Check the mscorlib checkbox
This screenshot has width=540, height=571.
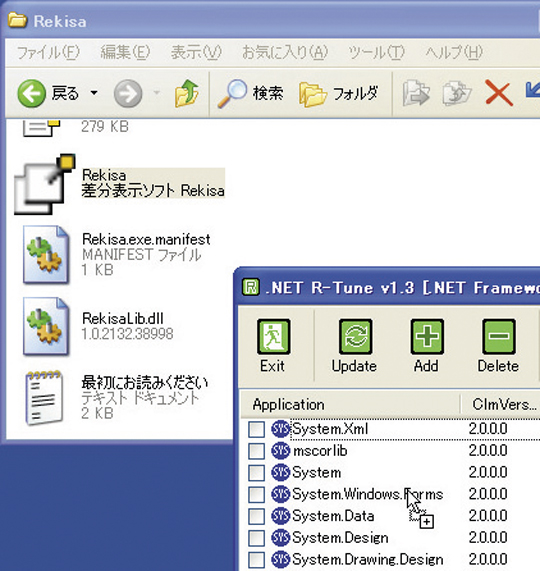point(256,451)
